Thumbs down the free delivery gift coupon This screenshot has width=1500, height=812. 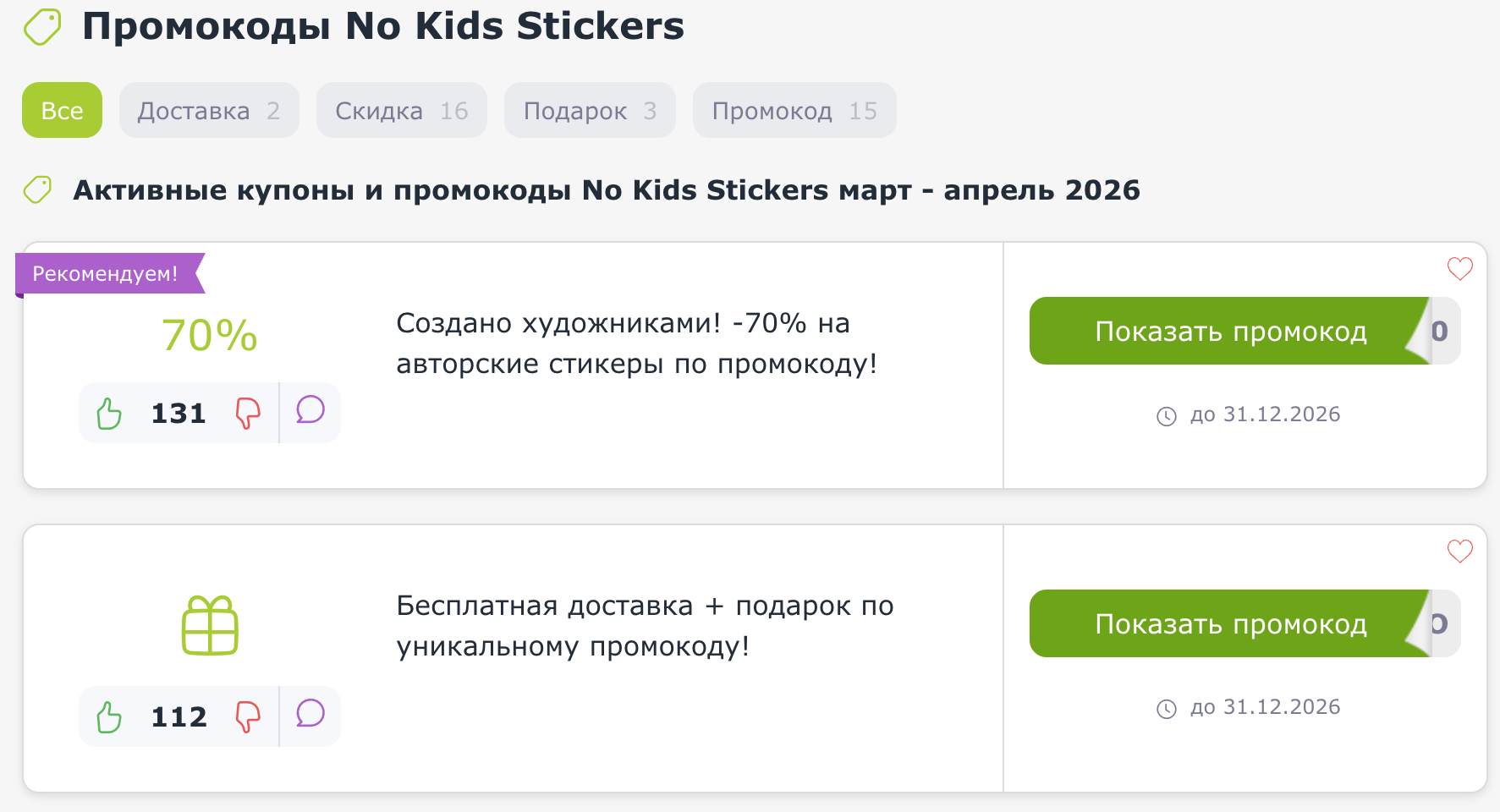point(247,717)
